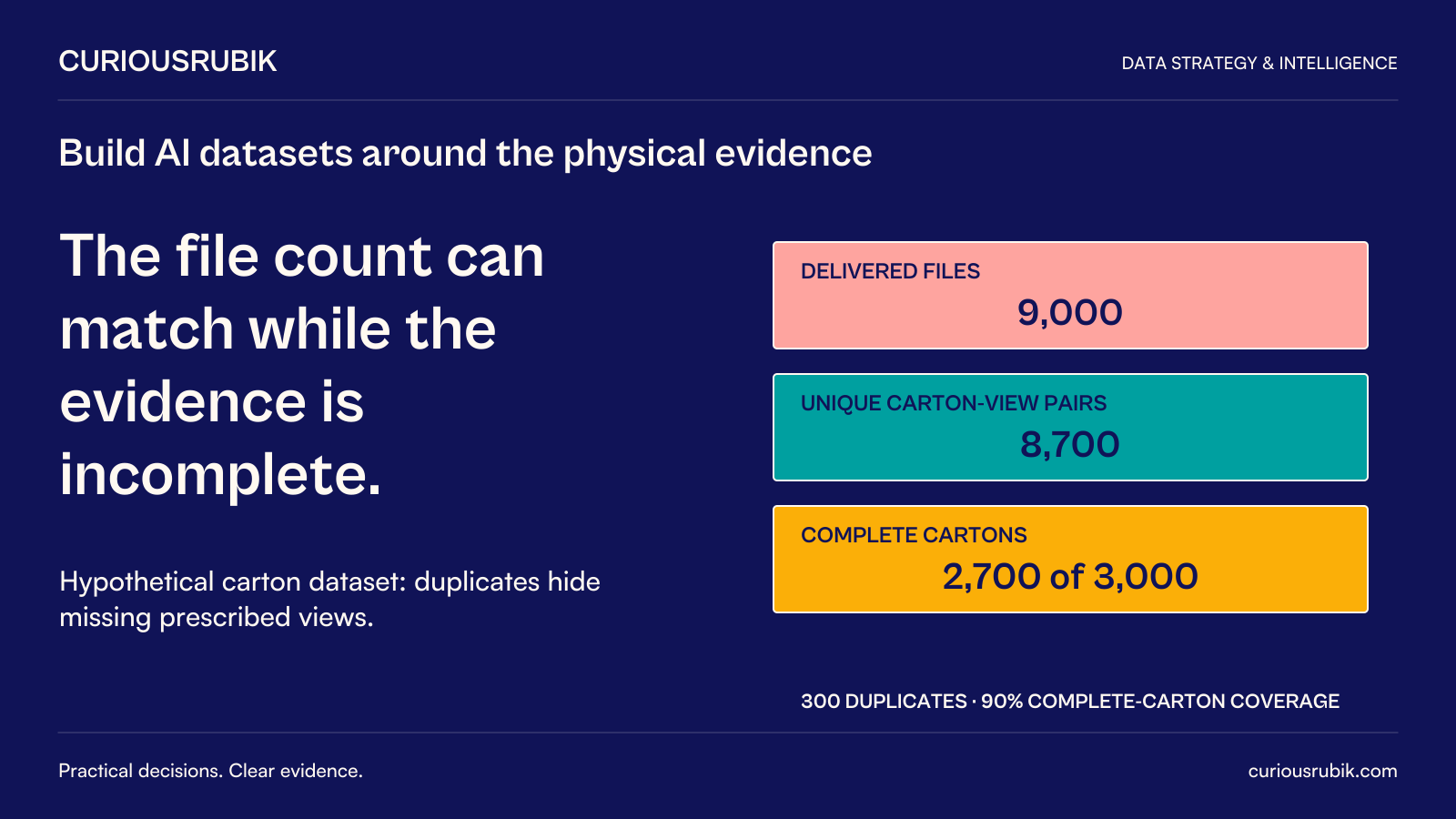Click the '8,700' value
The image size is (1456, 819).
pos(1070,444)
